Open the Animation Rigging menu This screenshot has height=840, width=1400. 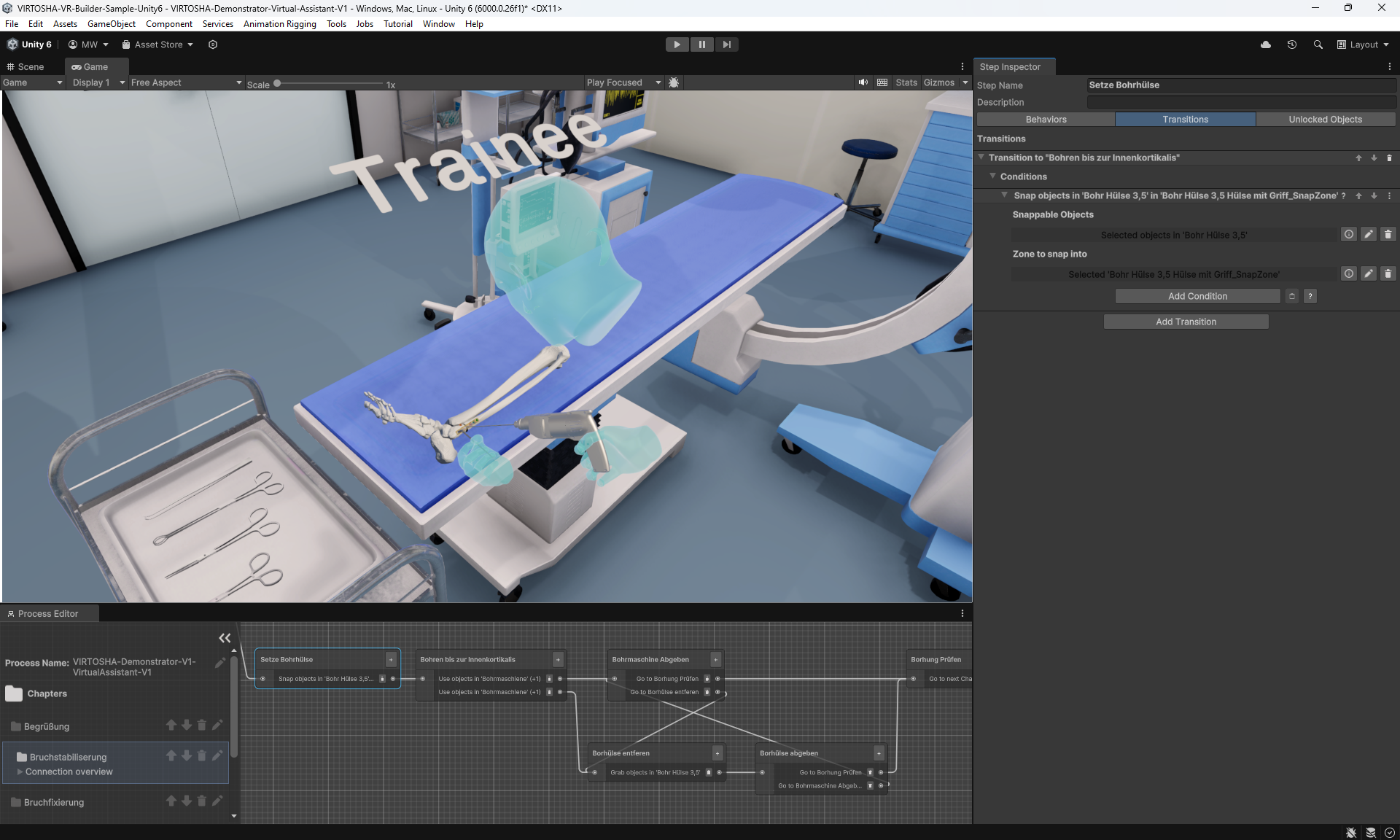[279, 24]
